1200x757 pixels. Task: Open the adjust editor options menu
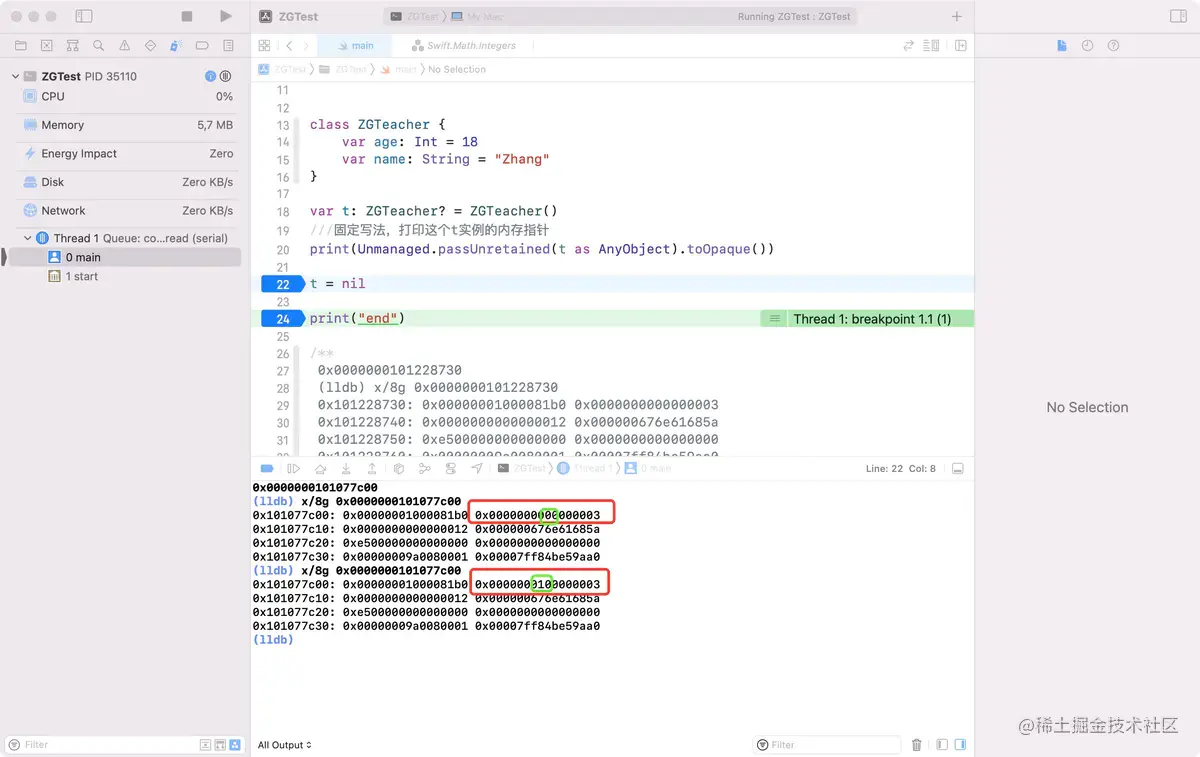pos(931,46)
